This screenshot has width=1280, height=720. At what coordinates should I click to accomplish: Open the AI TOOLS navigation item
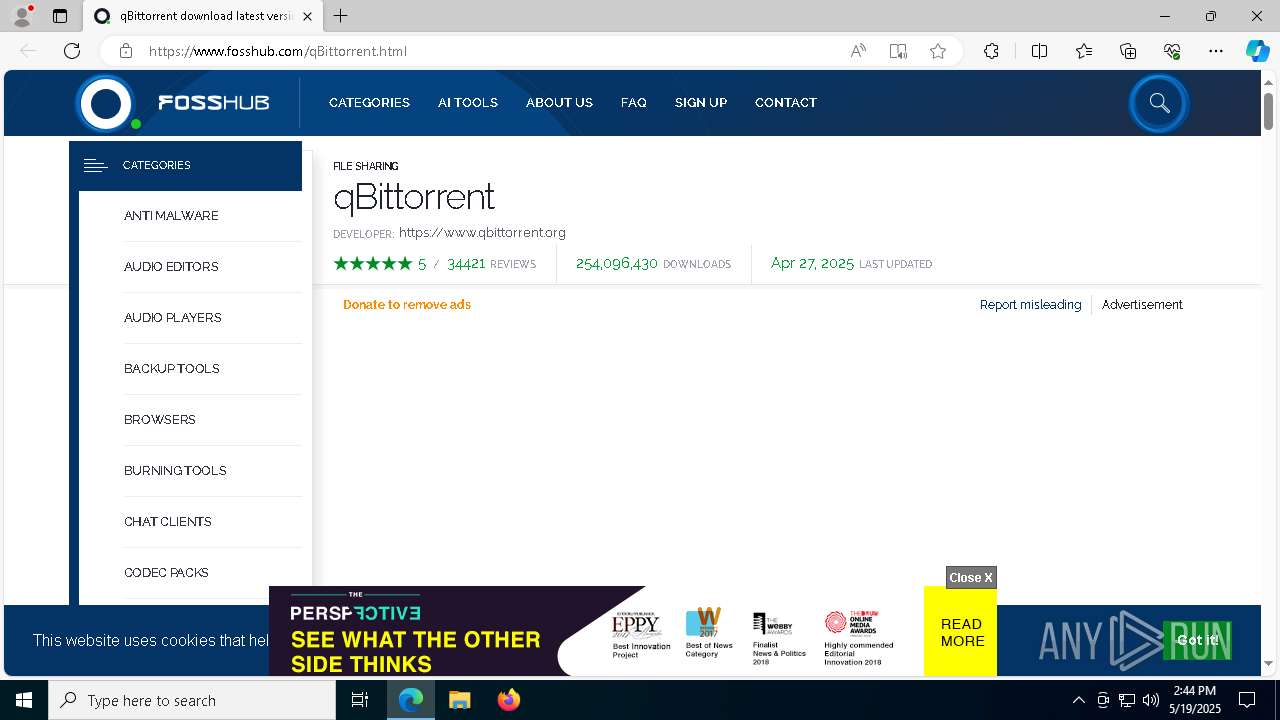click(468, 103)
